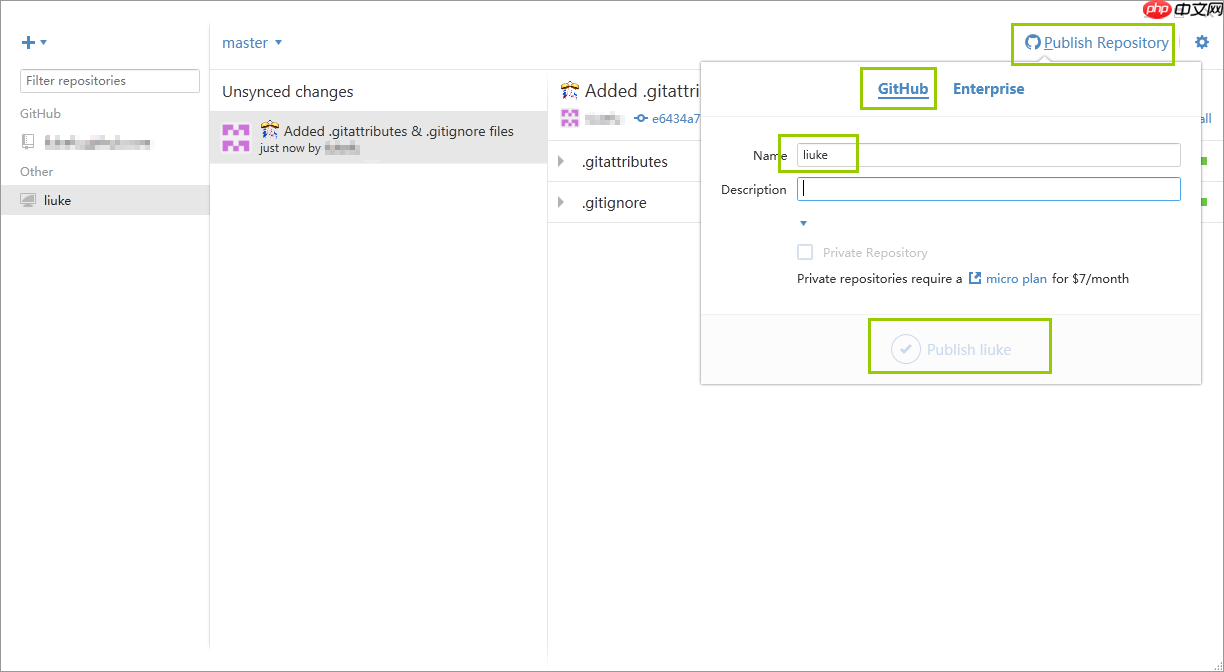Switch to the Enterprise tab
This screenshot has width=1224, height=672.
pyautogui.click(x=988, y=88)
